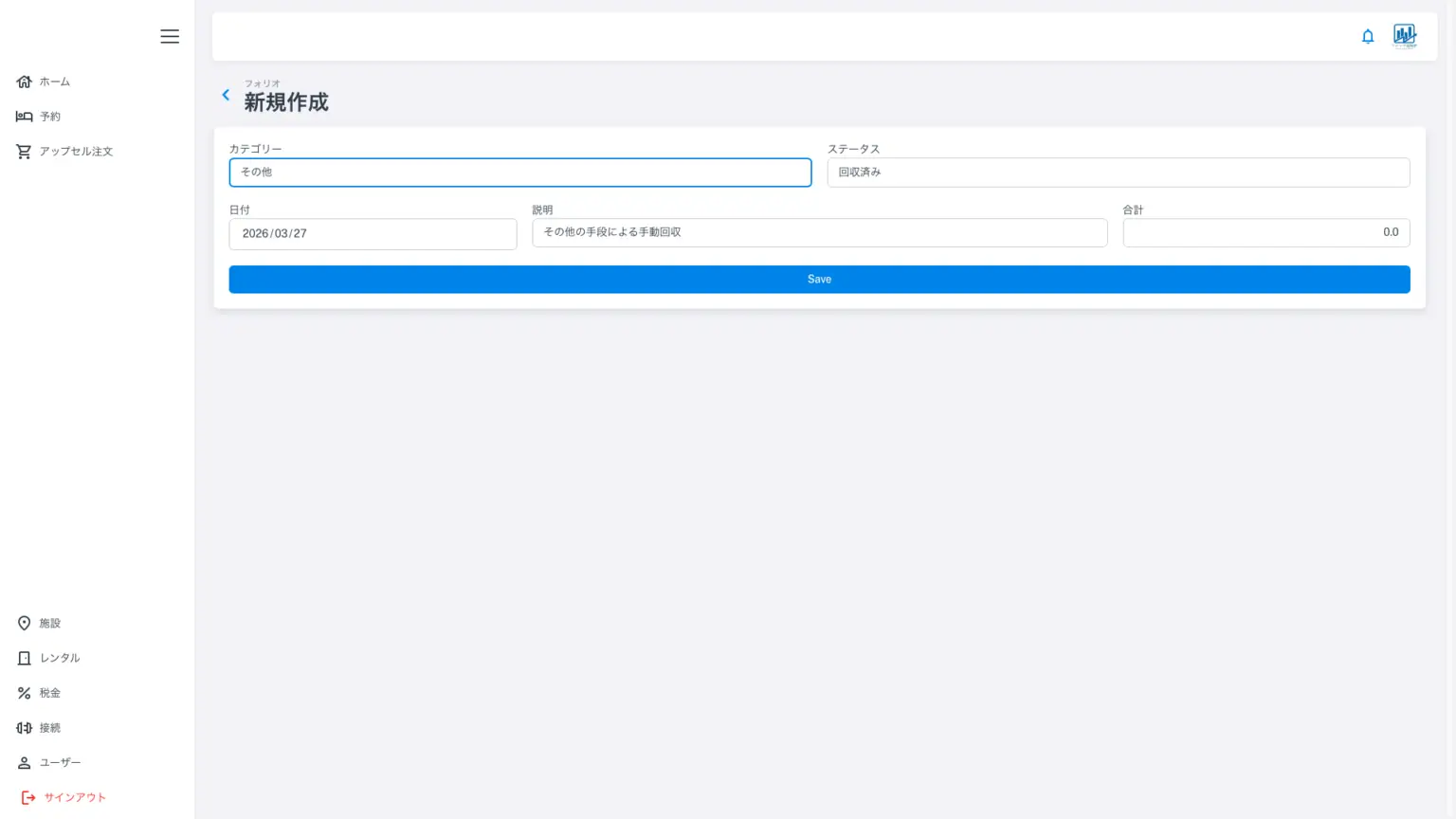The image size is (1456, 819).
Task: Open the ステータス dropdown
Action: tap(1118, 173)
